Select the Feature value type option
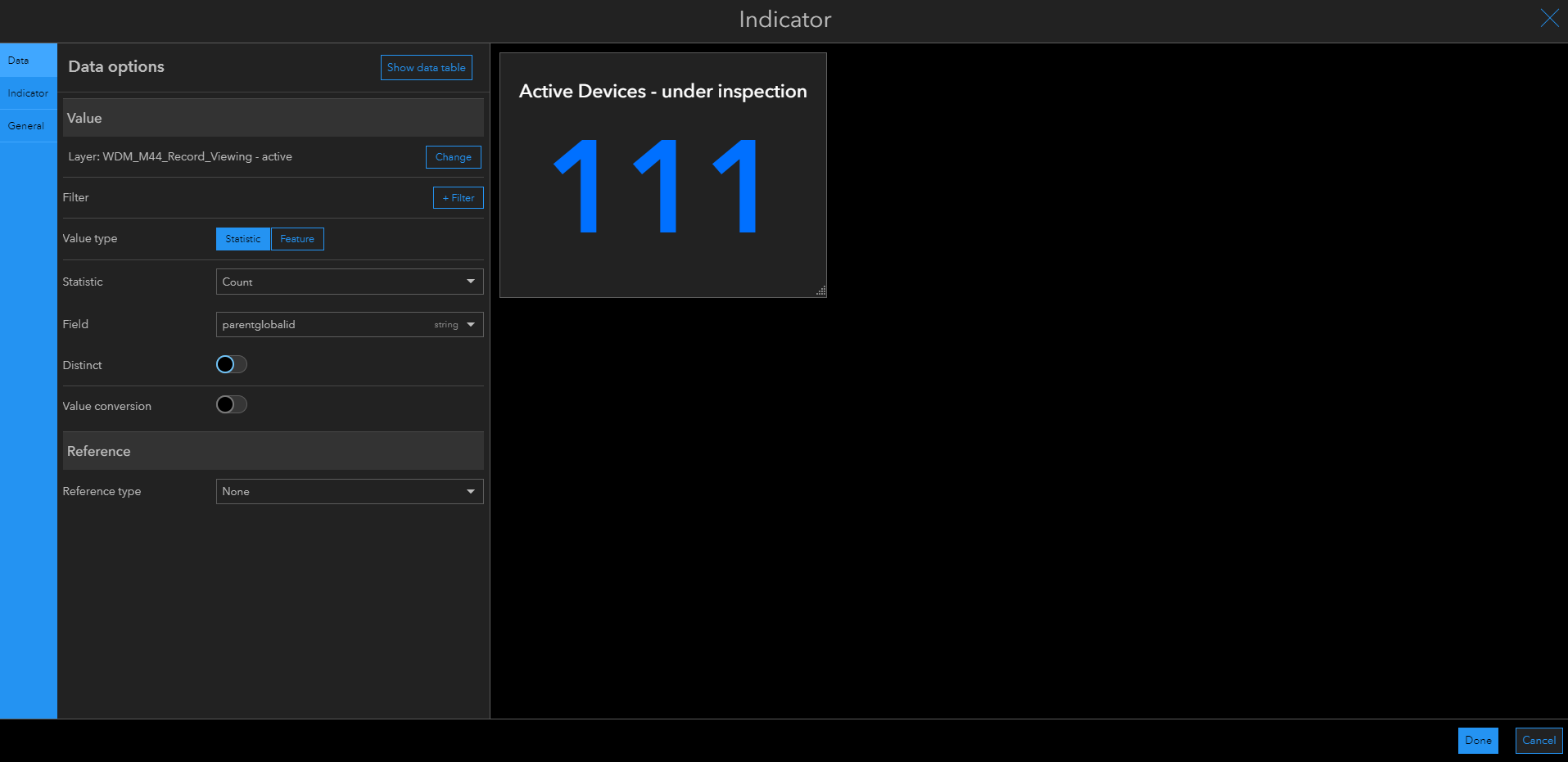This screenshot has width=1568, height=762. point(296,238)
